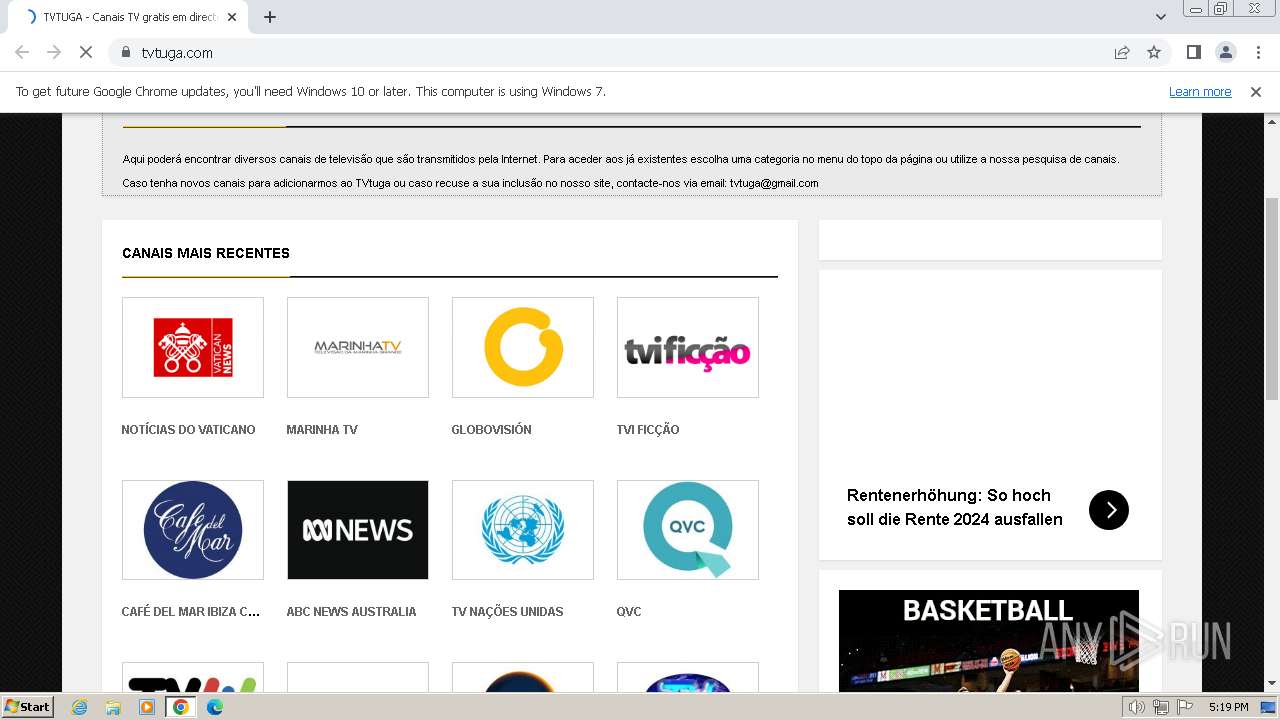This screenshot has width=1280, height=720.
Task: Click the ABC NEWS AUSTRALIA title link
Action: tap(351, 611)
